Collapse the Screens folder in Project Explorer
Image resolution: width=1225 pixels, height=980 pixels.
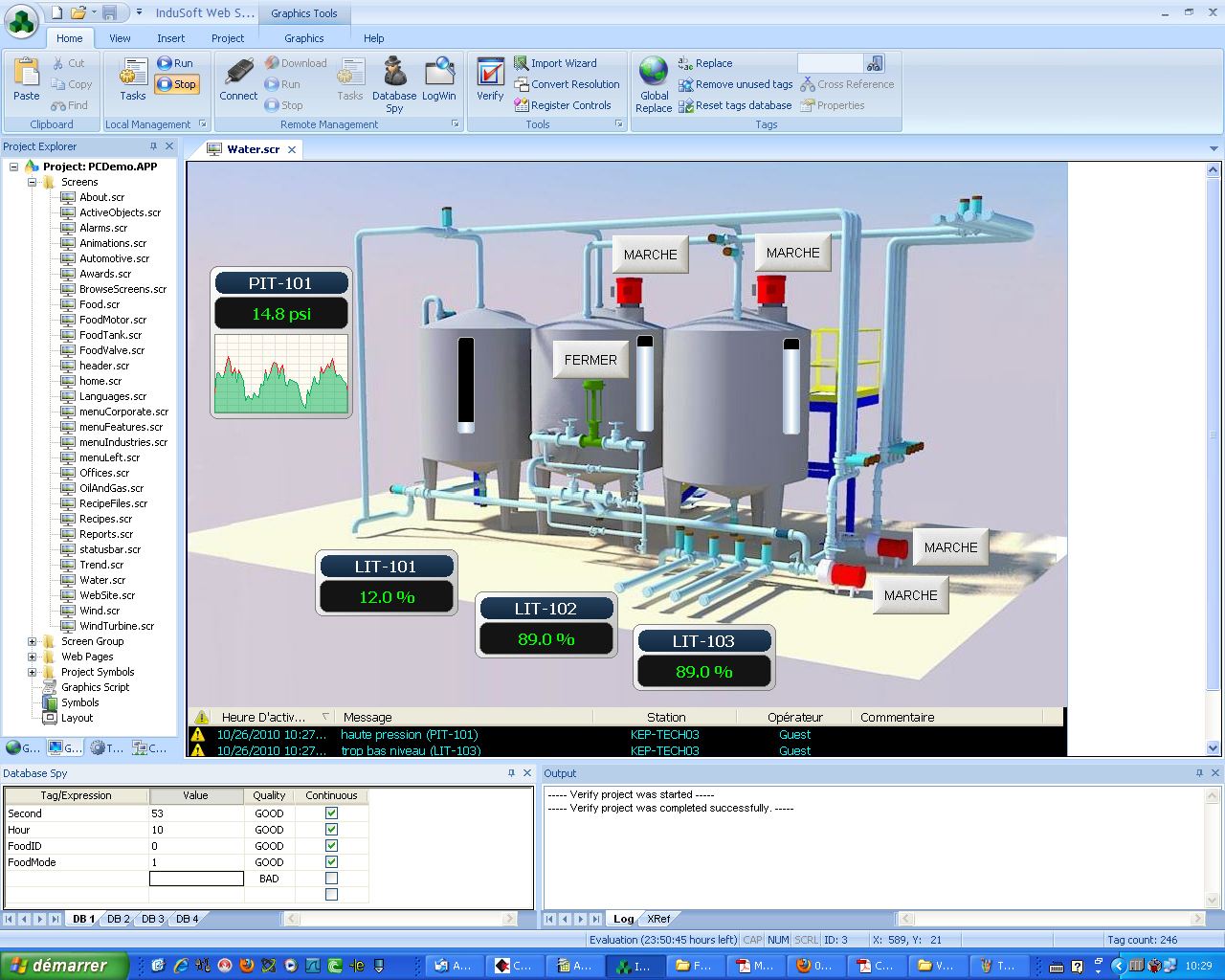[32, 182]
